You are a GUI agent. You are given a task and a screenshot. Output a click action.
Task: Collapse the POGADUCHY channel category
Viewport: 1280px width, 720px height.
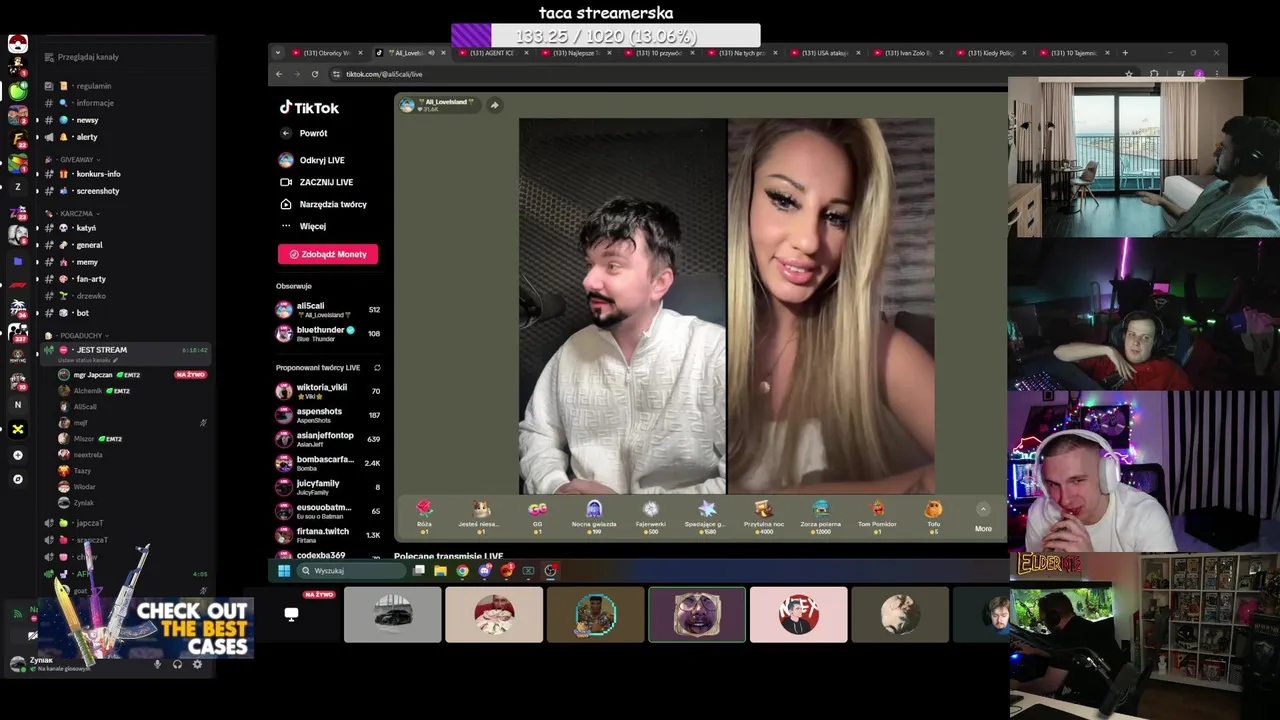[x=78, y=336]
